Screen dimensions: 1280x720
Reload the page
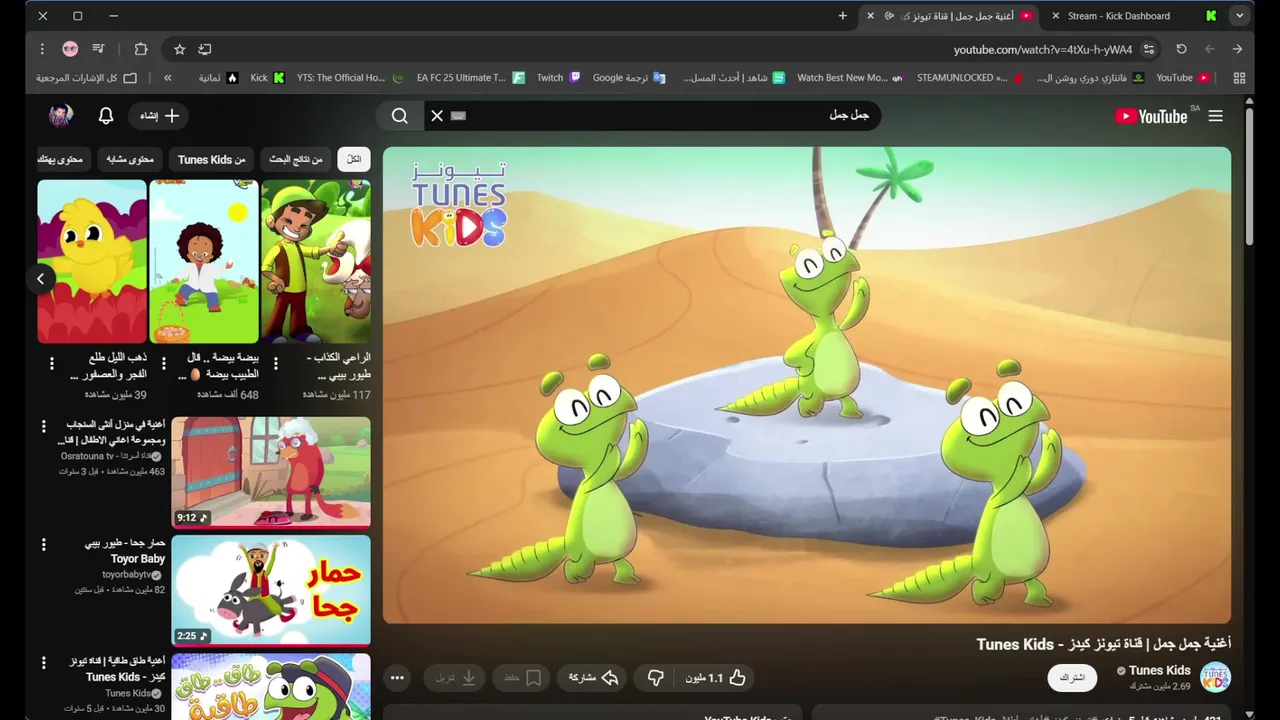click(x=1181, y=49)
